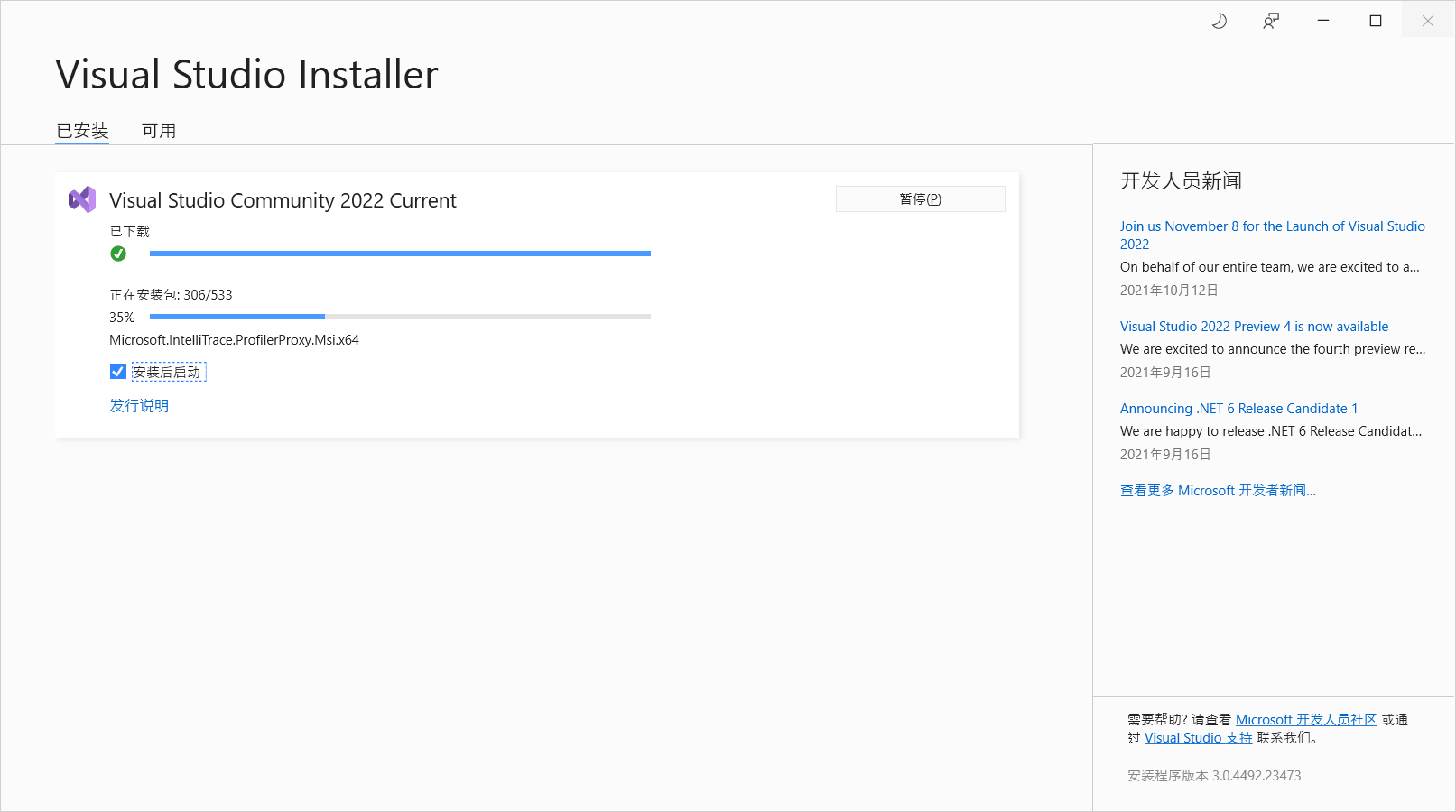1456x812 pixels.
Task: Maximize the installer window
Action: point(1376,21)
